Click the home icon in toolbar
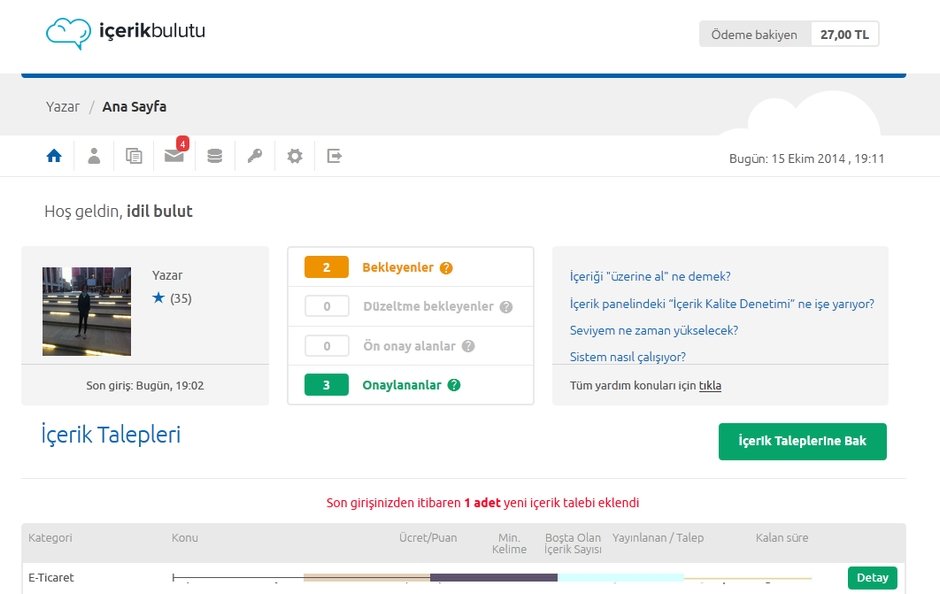Screen dimensions: 940x594 pyautogui.click(x=54, y=156)
